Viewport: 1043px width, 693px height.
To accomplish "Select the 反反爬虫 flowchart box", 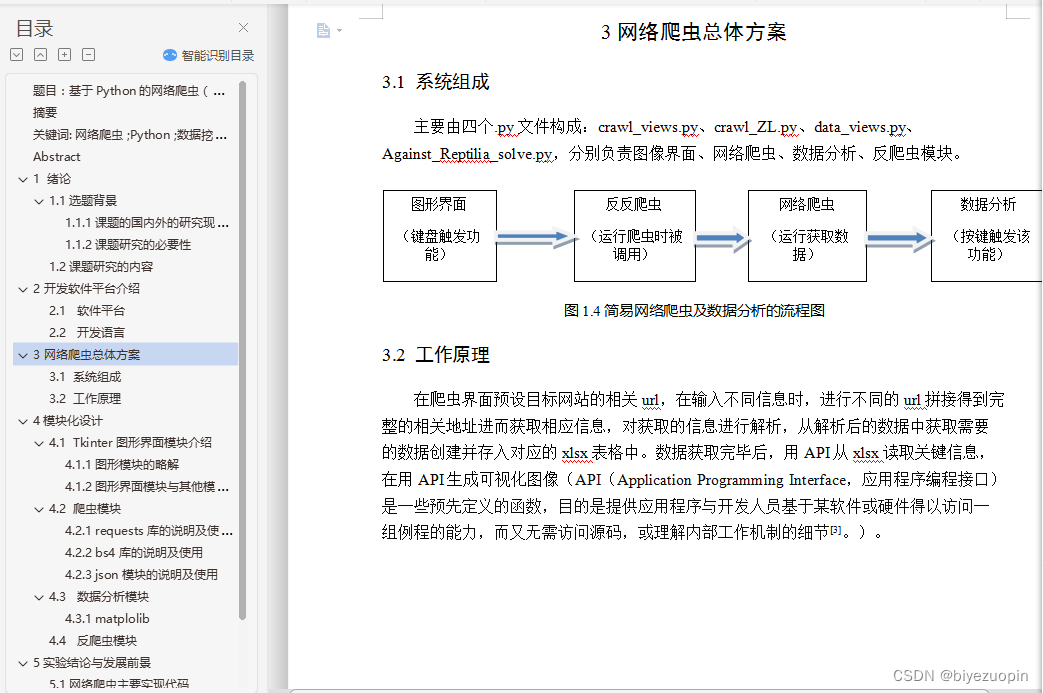I will point(635,236).
